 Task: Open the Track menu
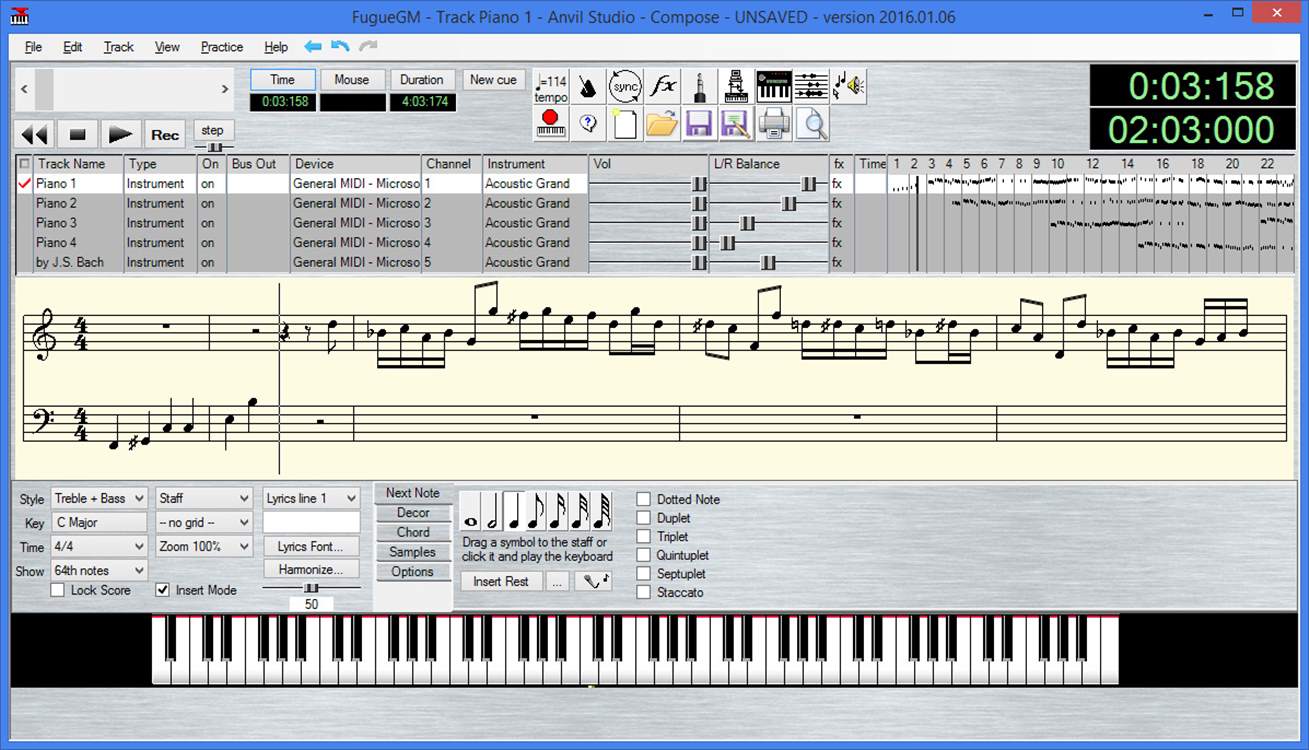point(118,47)
